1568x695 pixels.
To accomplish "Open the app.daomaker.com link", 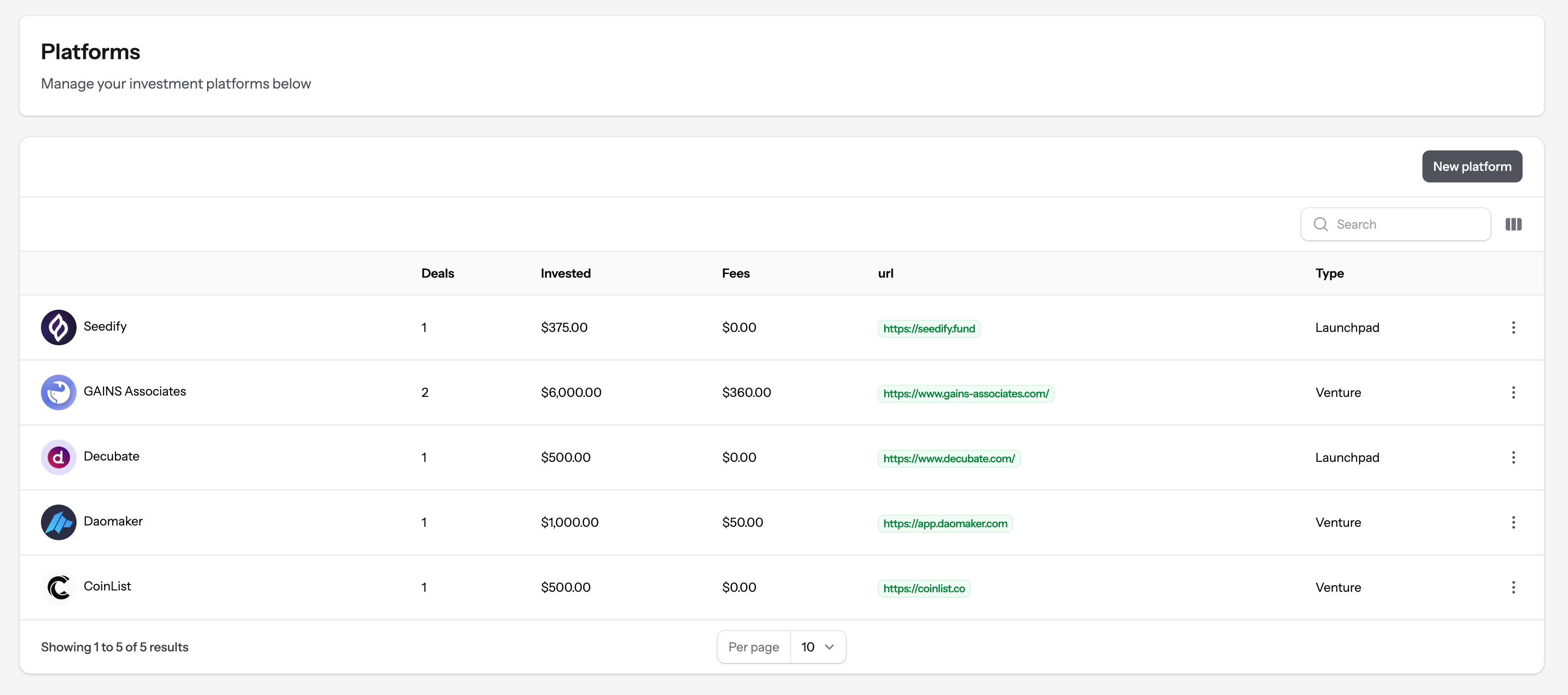I will pyautogui.click(x=945, y=523).
